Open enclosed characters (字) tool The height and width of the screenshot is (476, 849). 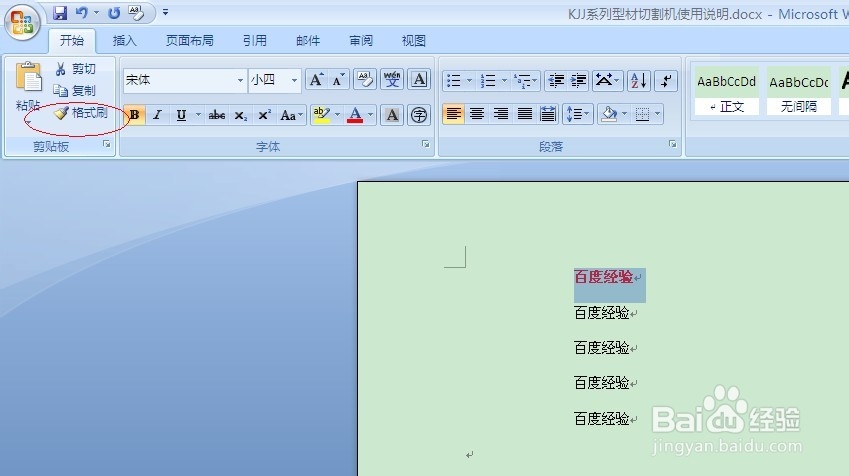419,115
